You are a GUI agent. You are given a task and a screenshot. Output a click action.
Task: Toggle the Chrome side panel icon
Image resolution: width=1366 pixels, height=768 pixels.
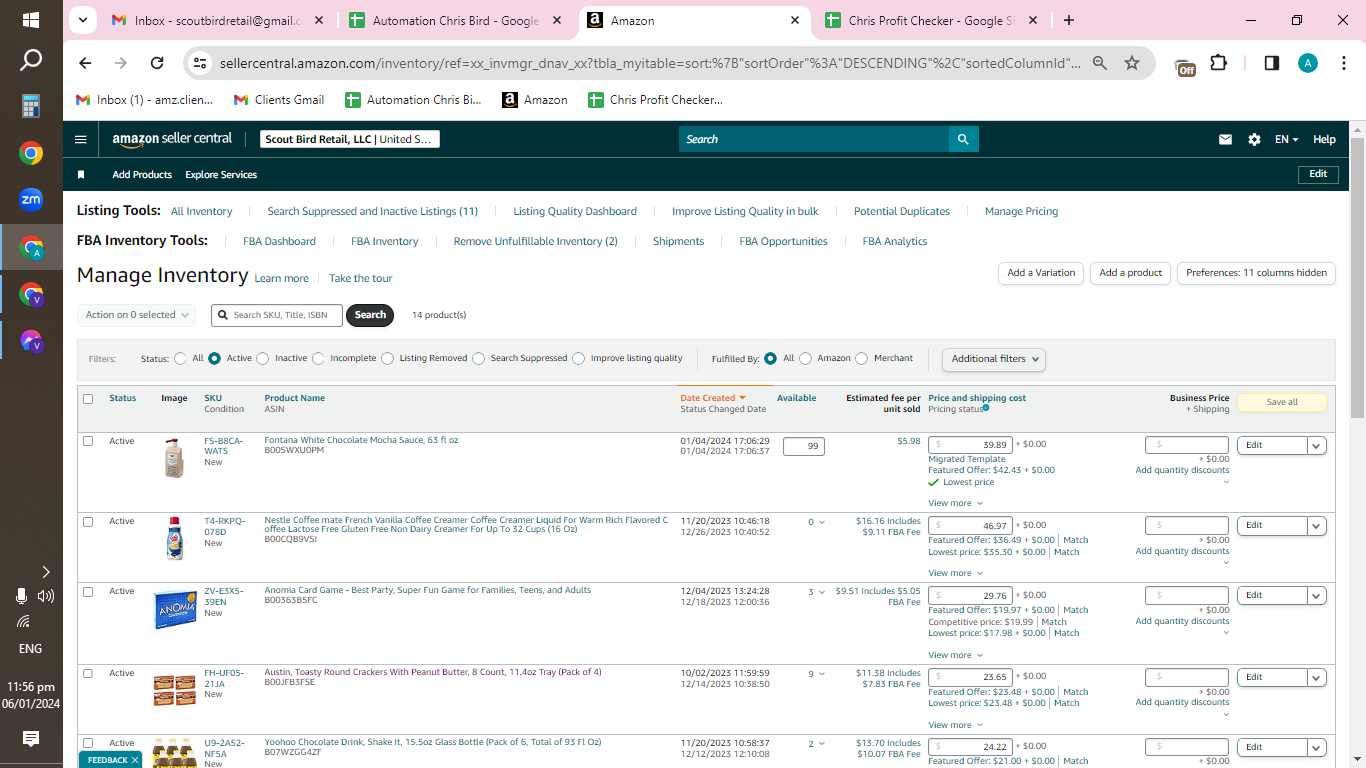(x=1272, y=63)
